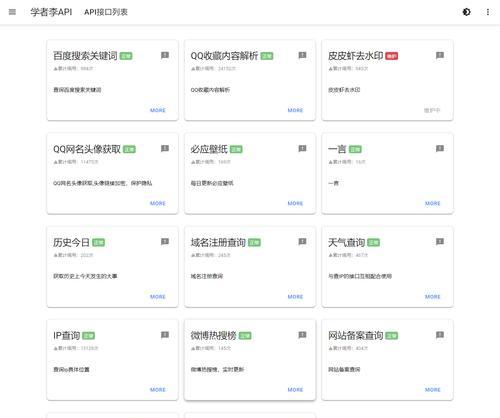Click the 历史今日 card title

tap(71, 242)
